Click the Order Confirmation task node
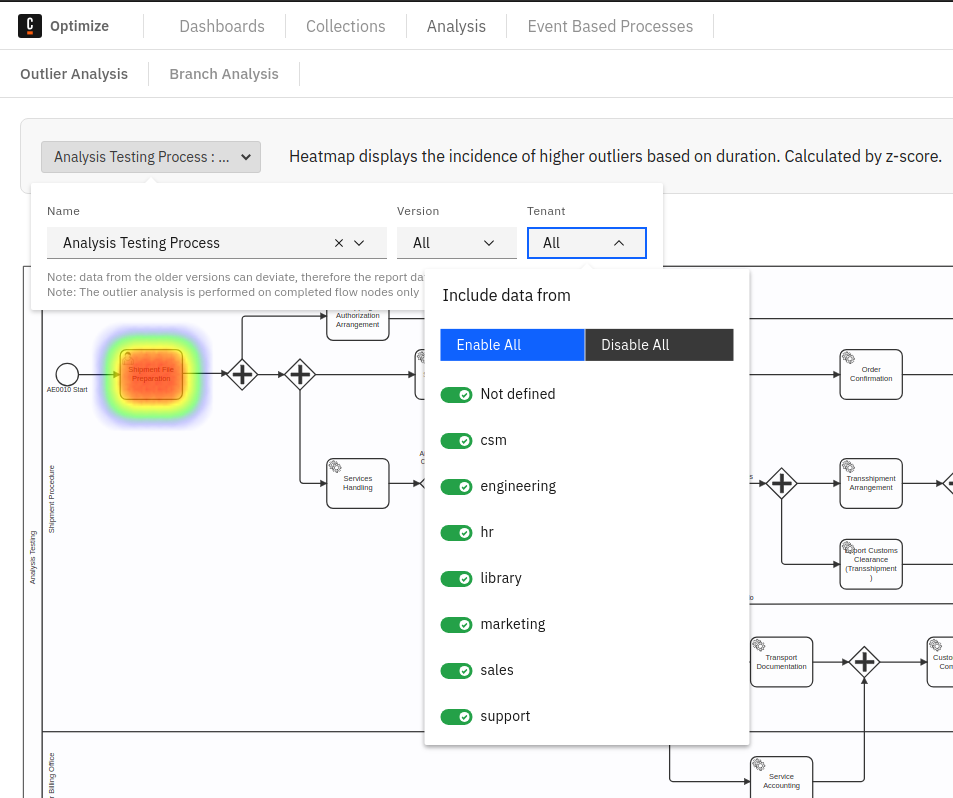This screenshot has width=953, height=798. (871, 374)
